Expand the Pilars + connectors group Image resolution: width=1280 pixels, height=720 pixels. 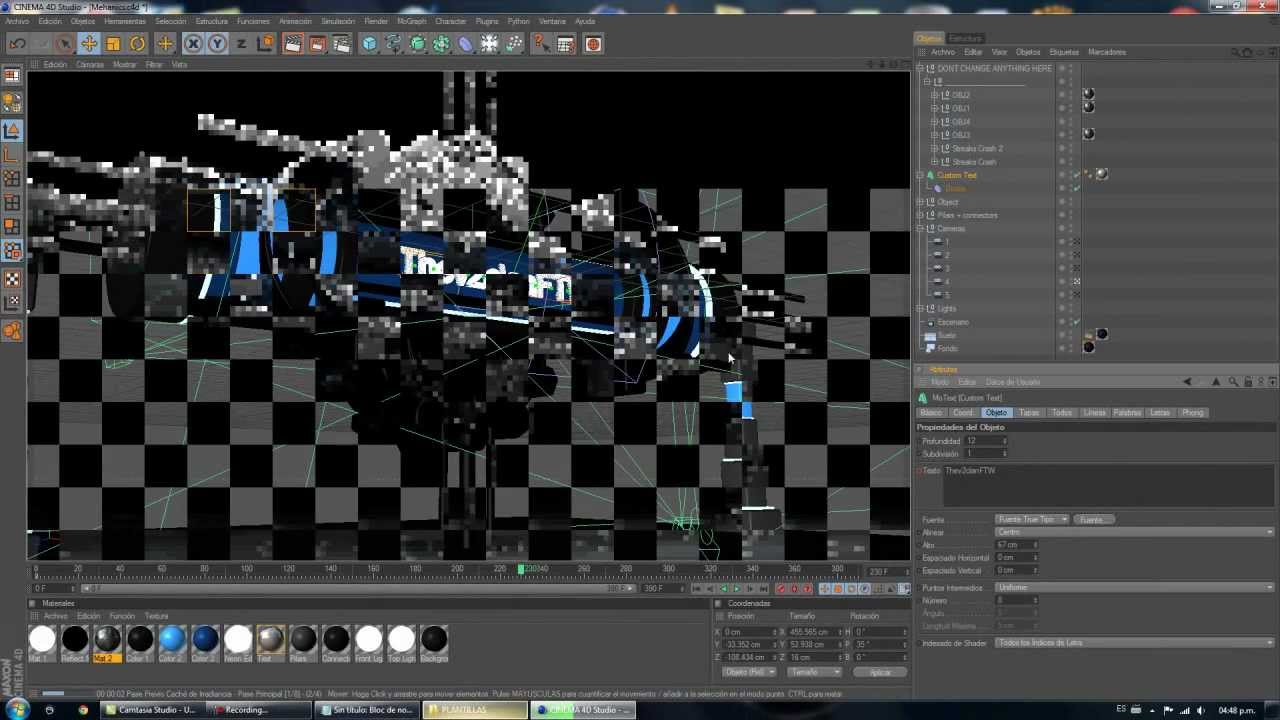coord(920,215)
